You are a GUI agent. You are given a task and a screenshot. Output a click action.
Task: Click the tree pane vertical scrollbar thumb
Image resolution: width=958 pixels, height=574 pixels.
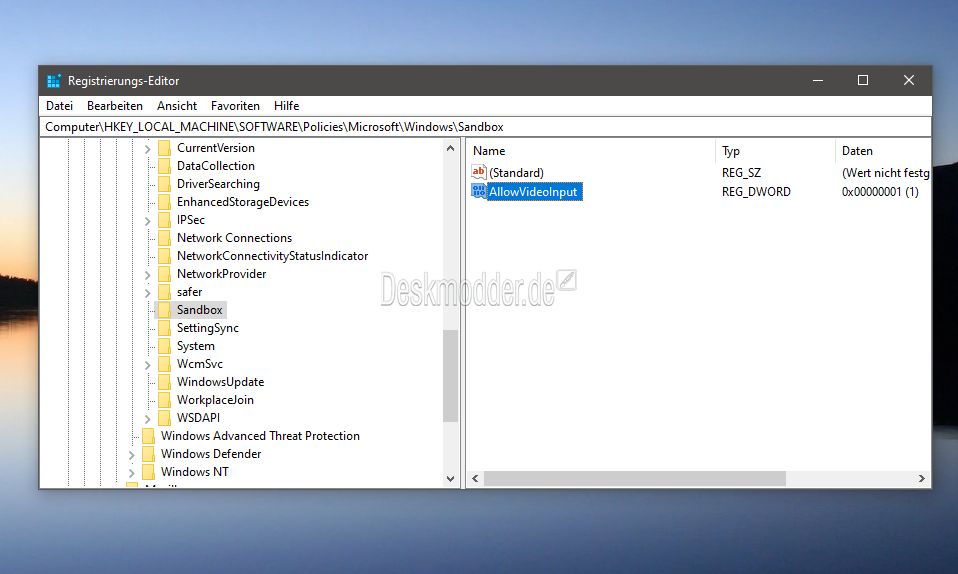(x=450, y=376)
